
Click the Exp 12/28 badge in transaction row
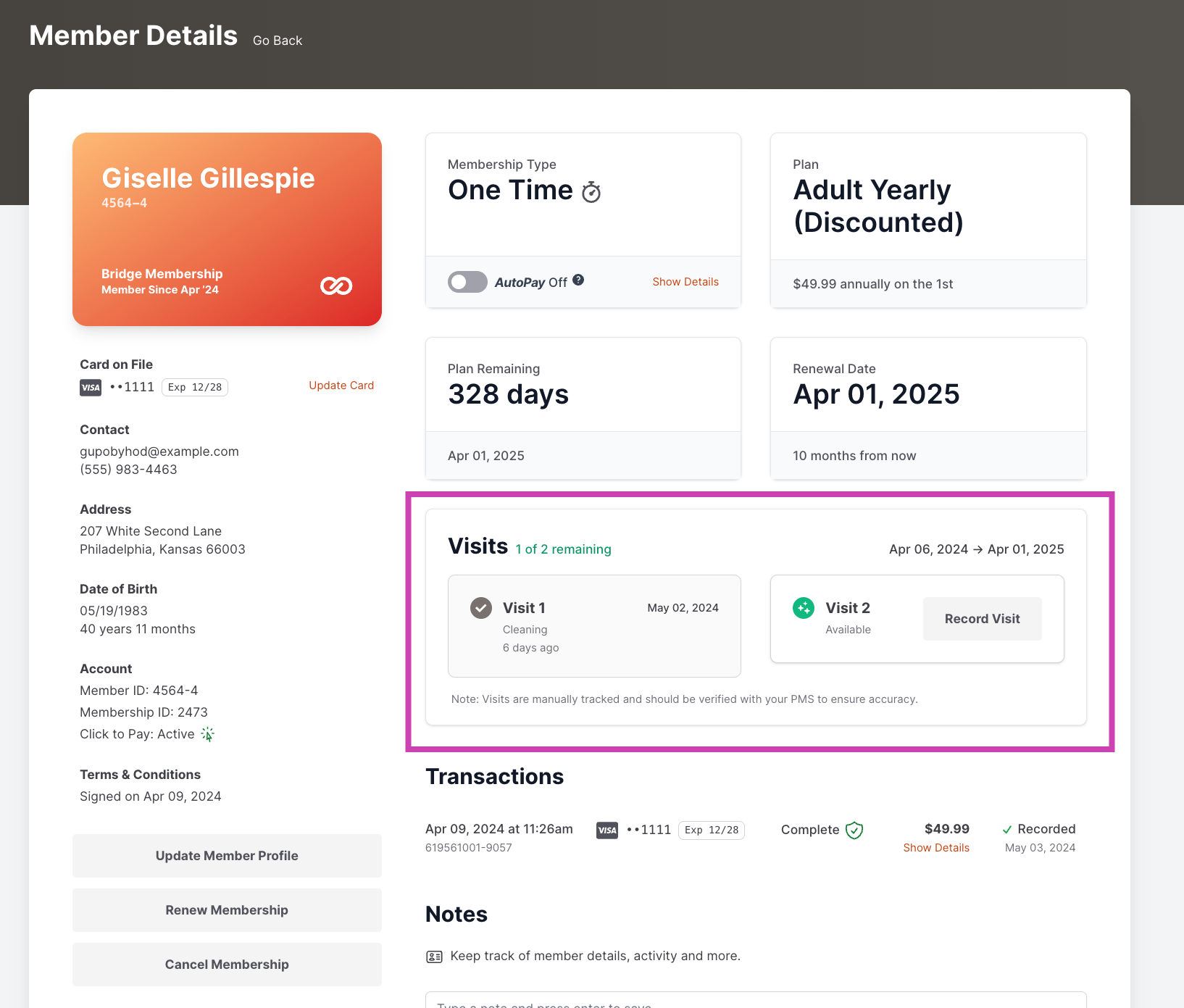coord(712,830)
